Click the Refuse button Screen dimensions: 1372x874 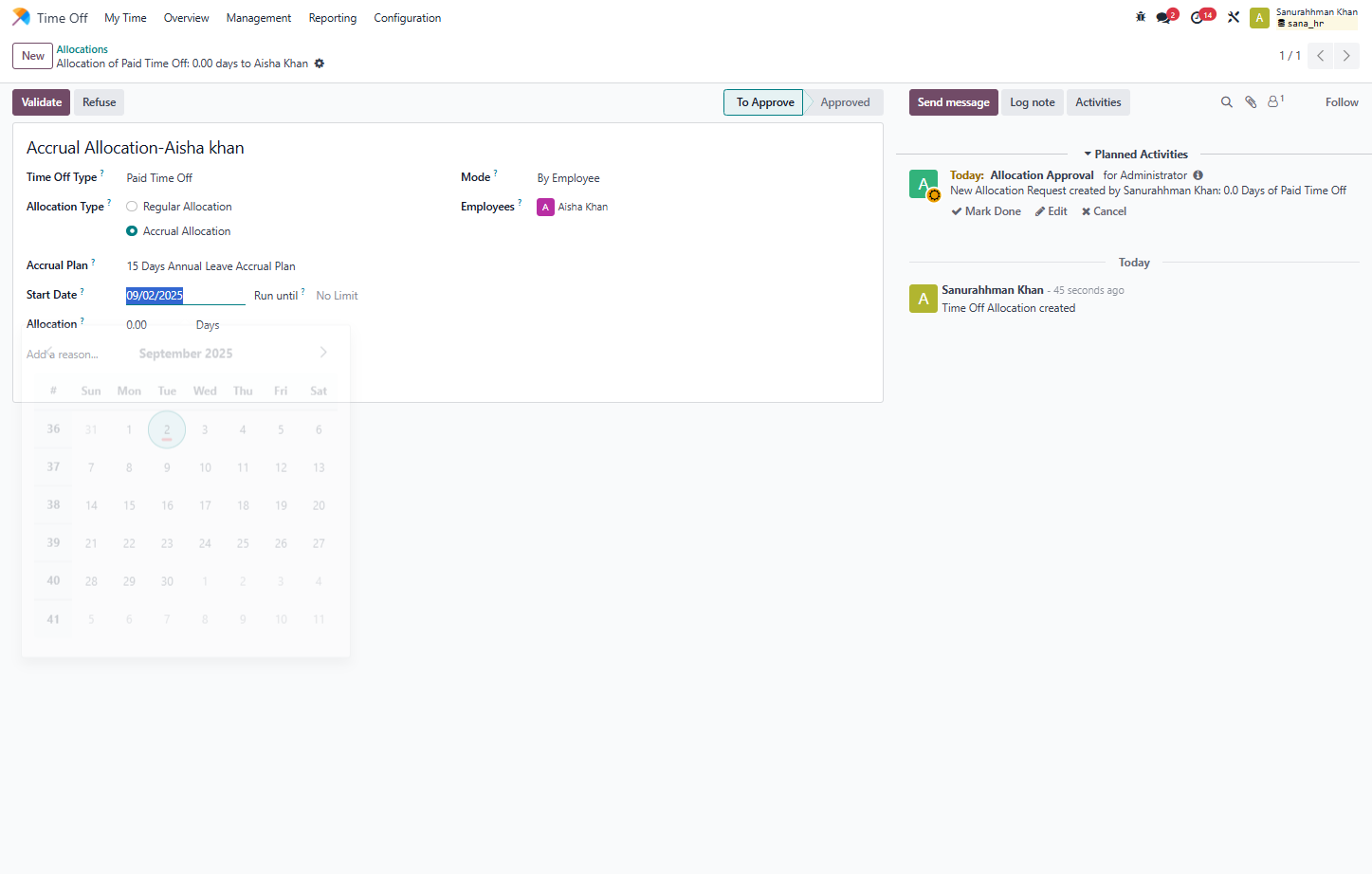[100, 102]
